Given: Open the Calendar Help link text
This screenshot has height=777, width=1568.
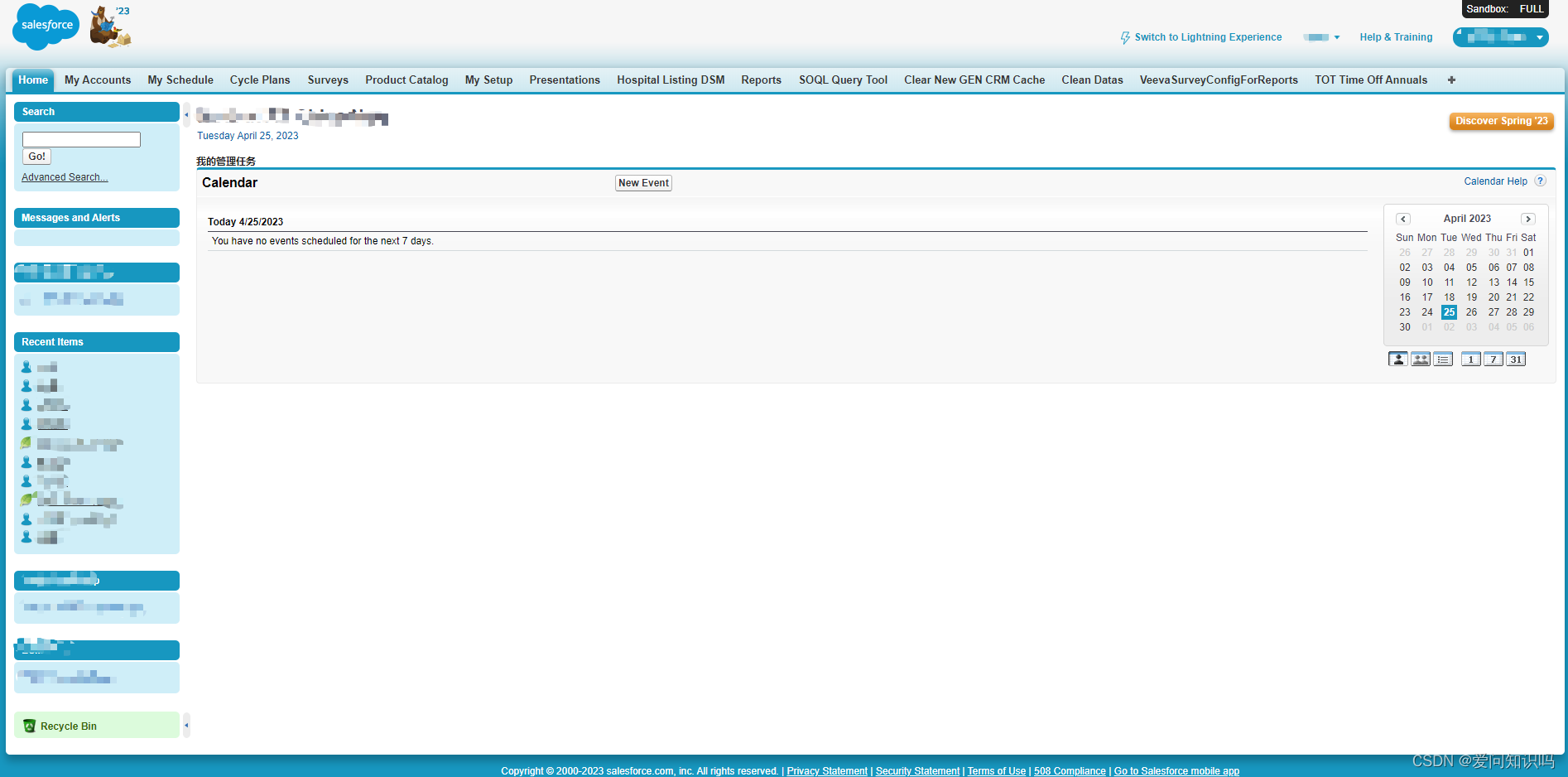Looking at the screenshot, I should pyautogui.click(x=1495, y=181).
